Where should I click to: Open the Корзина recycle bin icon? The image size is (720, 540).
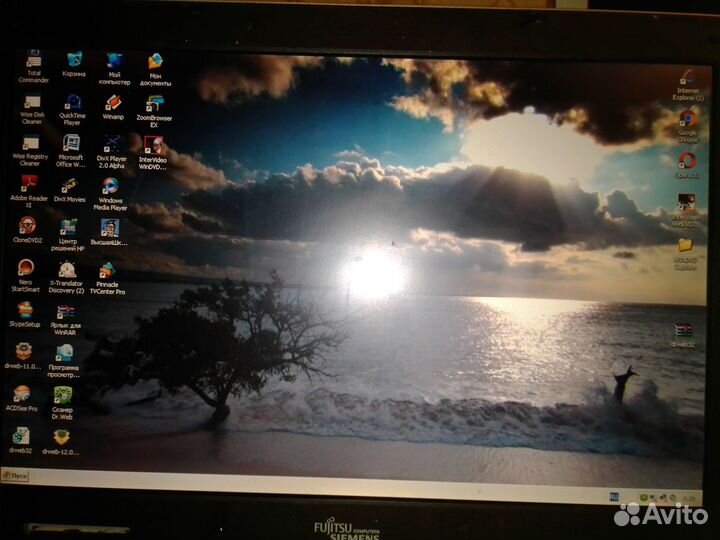74,65
